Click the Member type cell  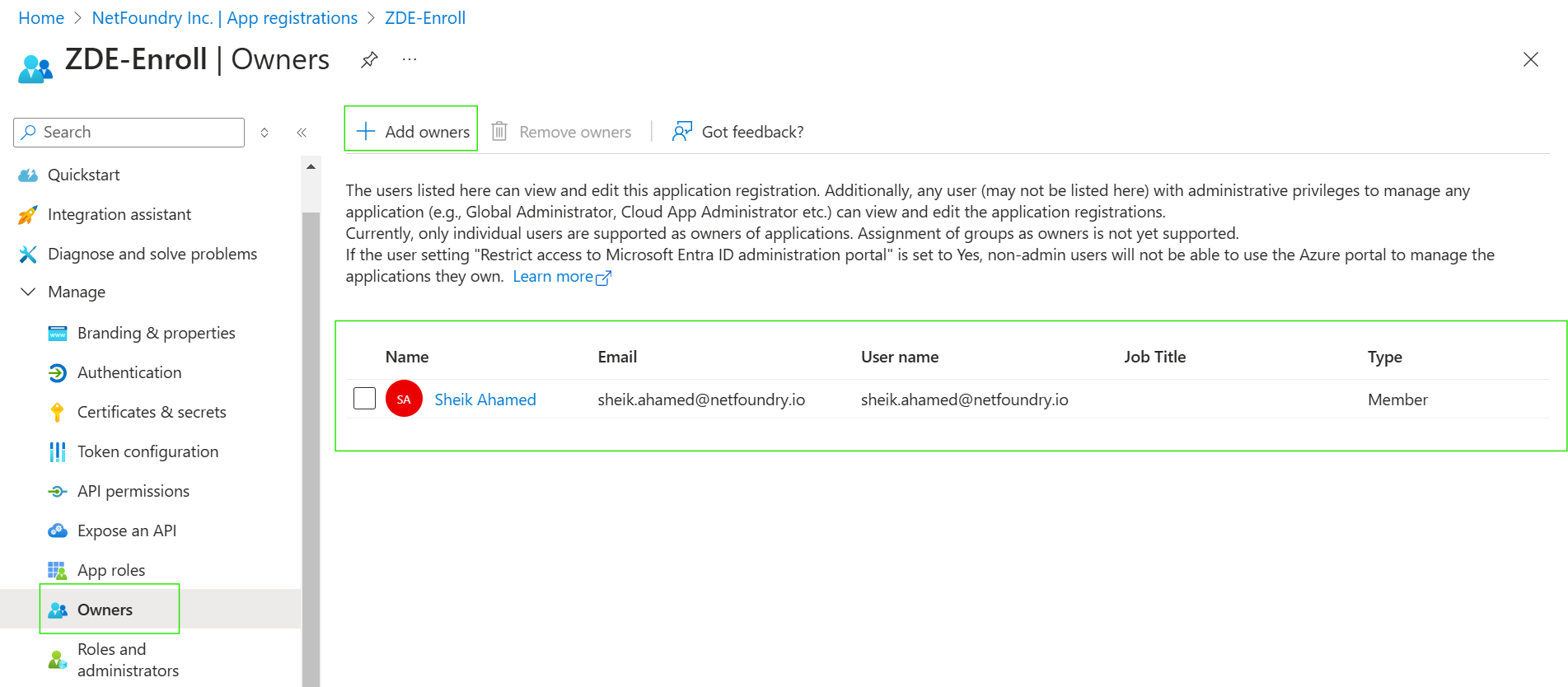tap(1397, 400)
